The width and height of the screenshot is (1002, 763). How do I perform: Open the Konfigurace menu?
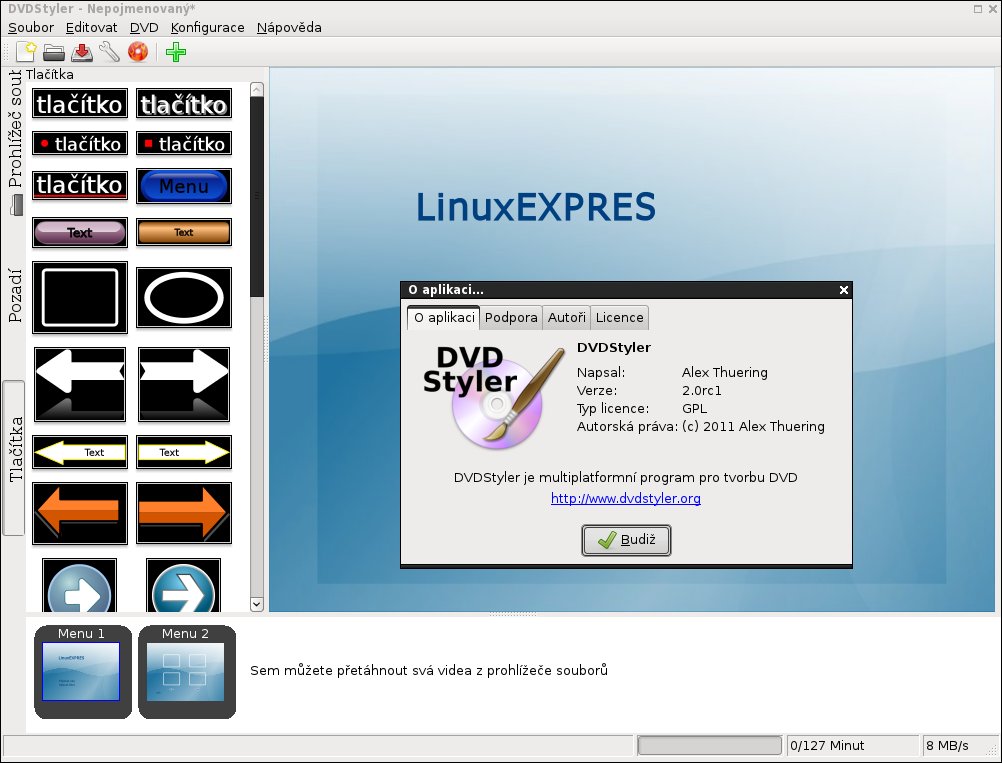click(208, 27)
